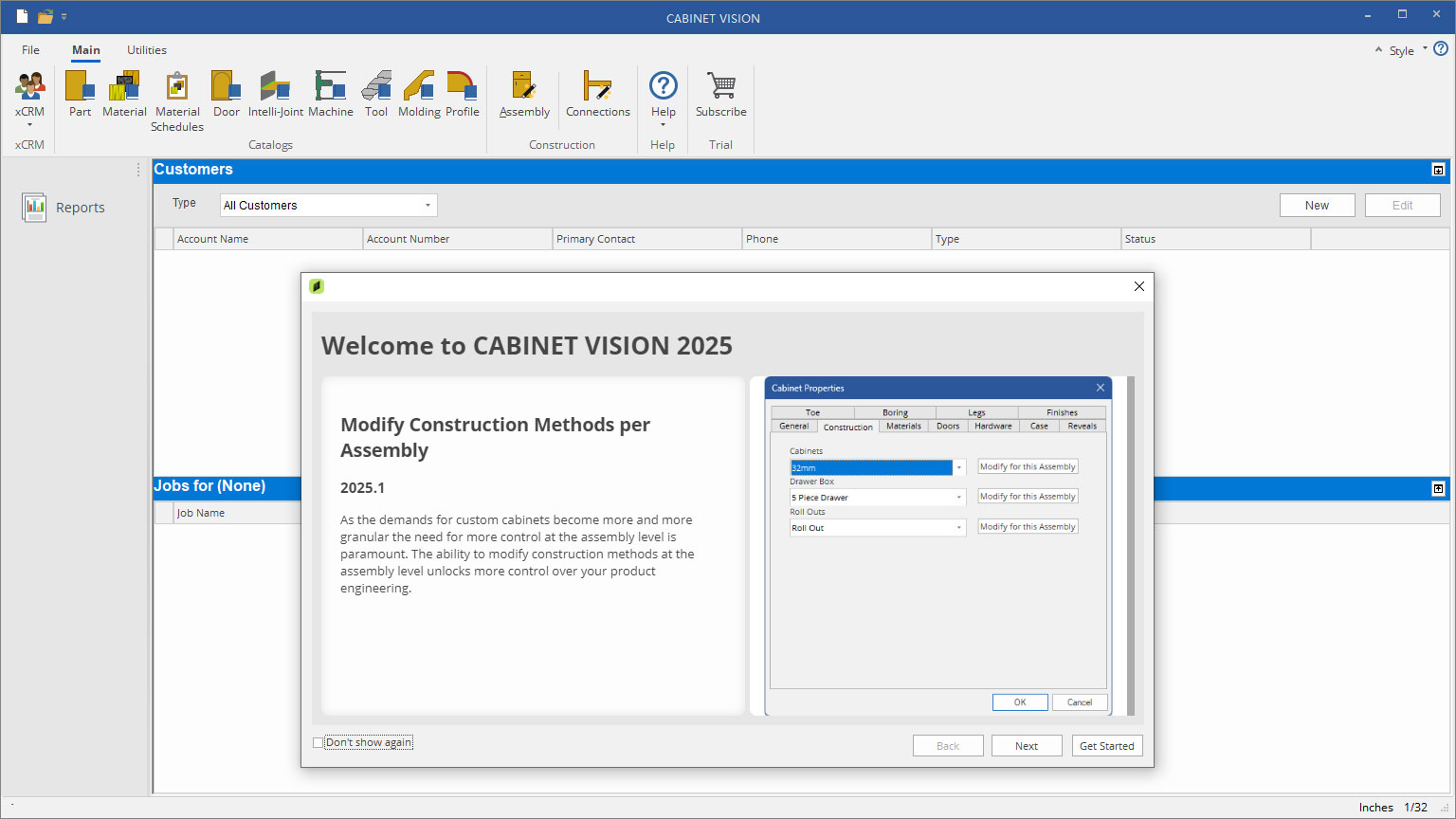Viewport: 1456px width, 819px height.
Task: Click Modify for this Assembly beside Drawer Box
Action: pyautogui.click(x=1027, y=496)
